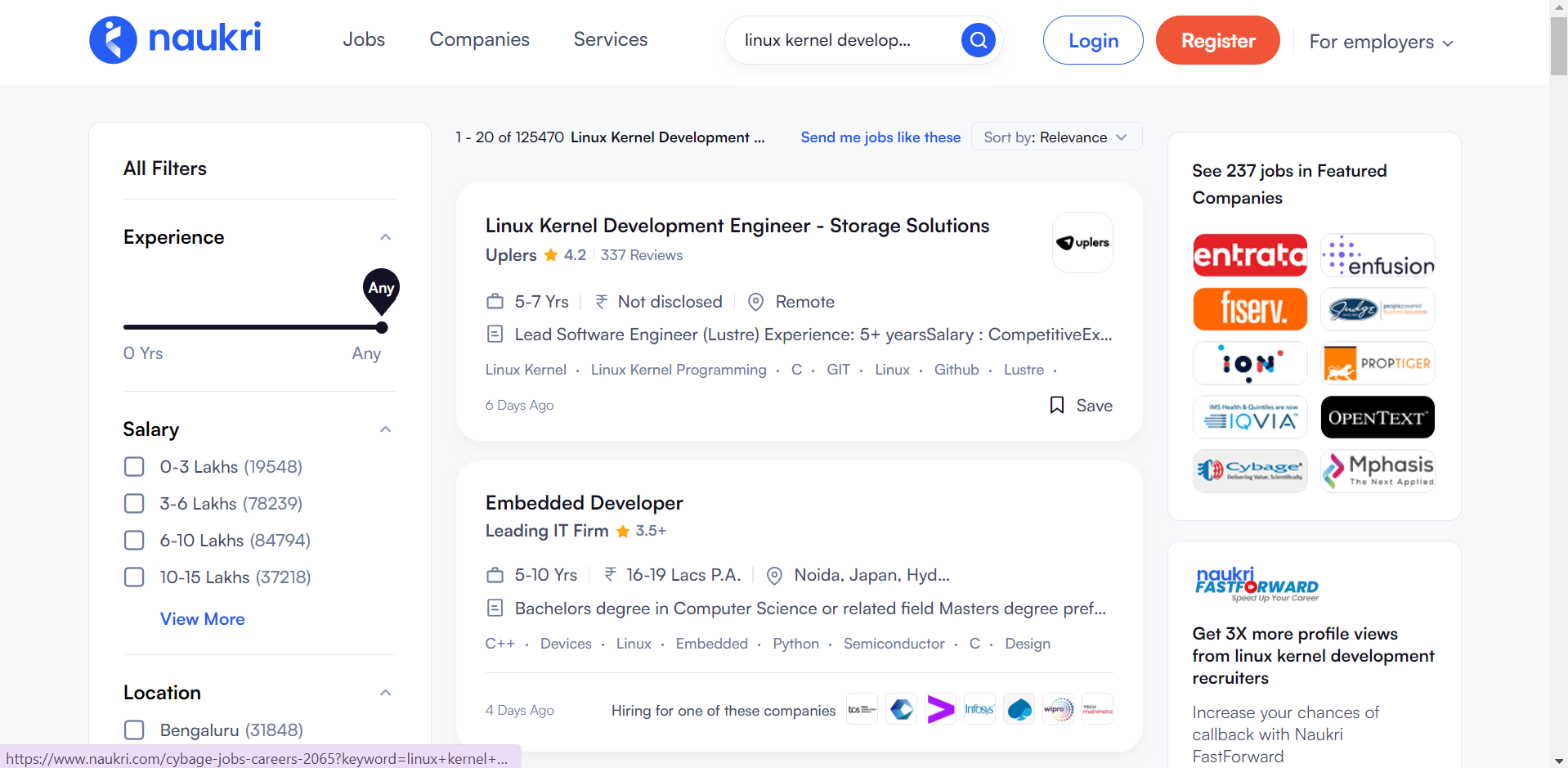1568x768 pixels.
Task: Select the OpenText company logo
Action: (x=1378, y=417)
